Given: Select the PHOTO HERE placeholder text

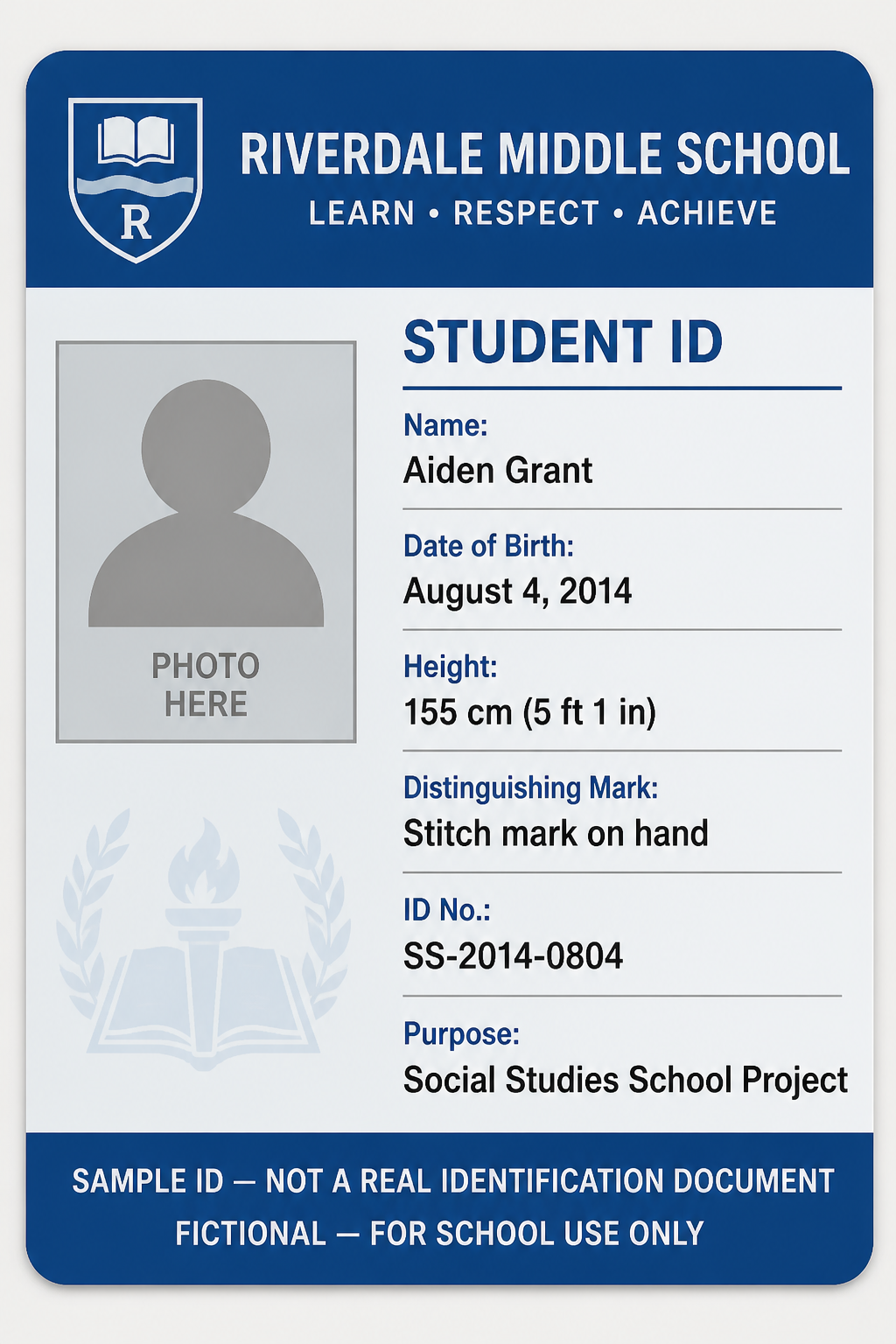Looking at the screenshot, I should [206, 685].
